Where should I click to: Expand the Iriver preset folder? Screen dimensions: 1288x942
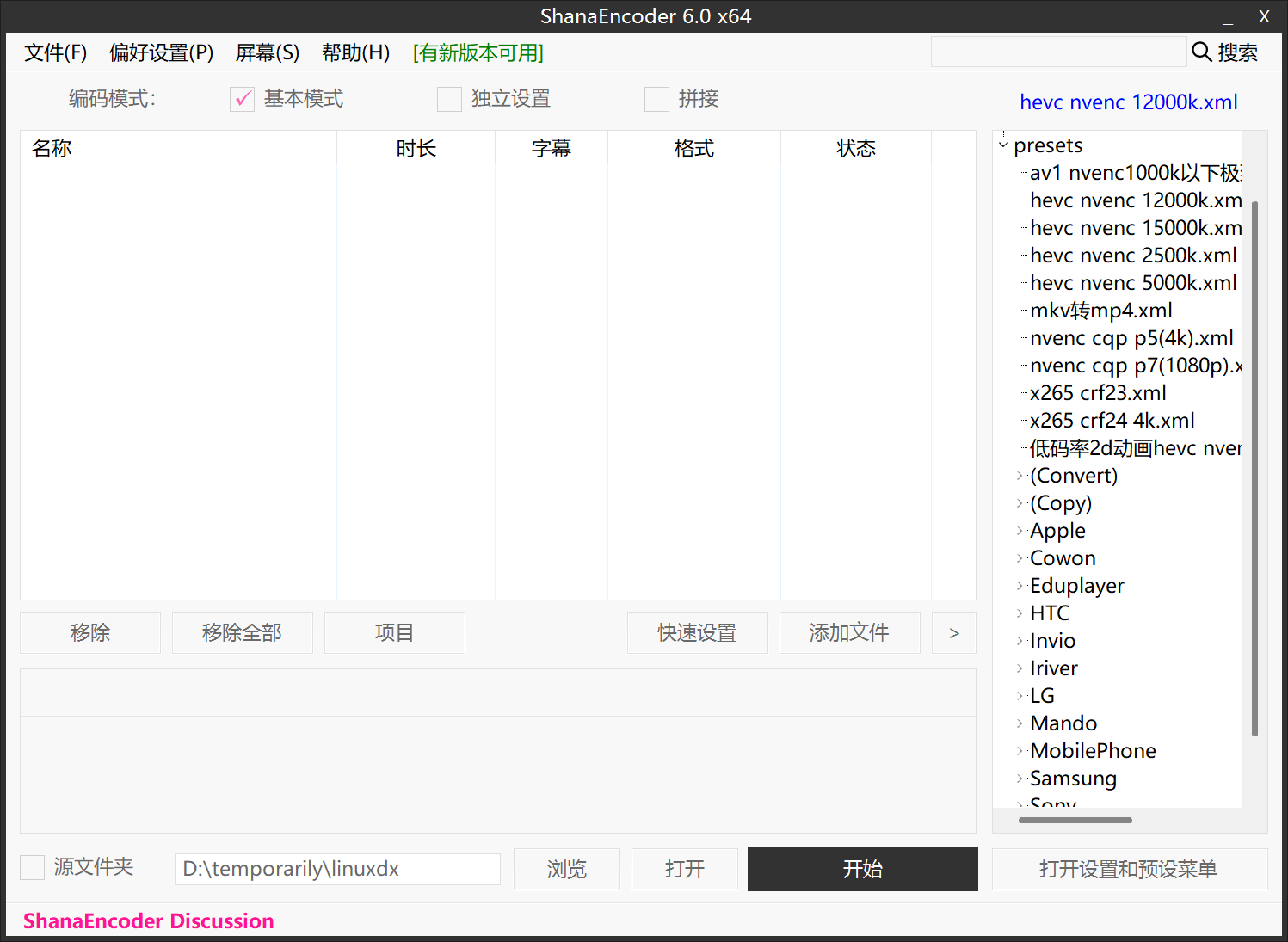1020,668
